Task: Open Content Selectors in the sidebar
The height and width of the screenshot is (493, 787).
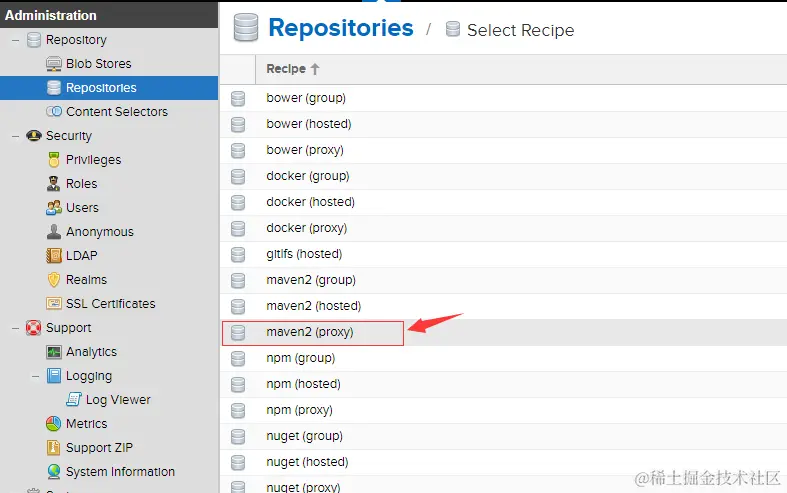Action: 117,111
